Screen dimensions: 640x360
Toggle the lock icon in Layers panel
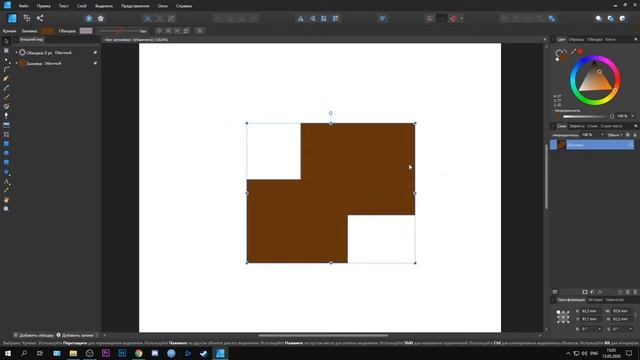[x=635, y=135]
